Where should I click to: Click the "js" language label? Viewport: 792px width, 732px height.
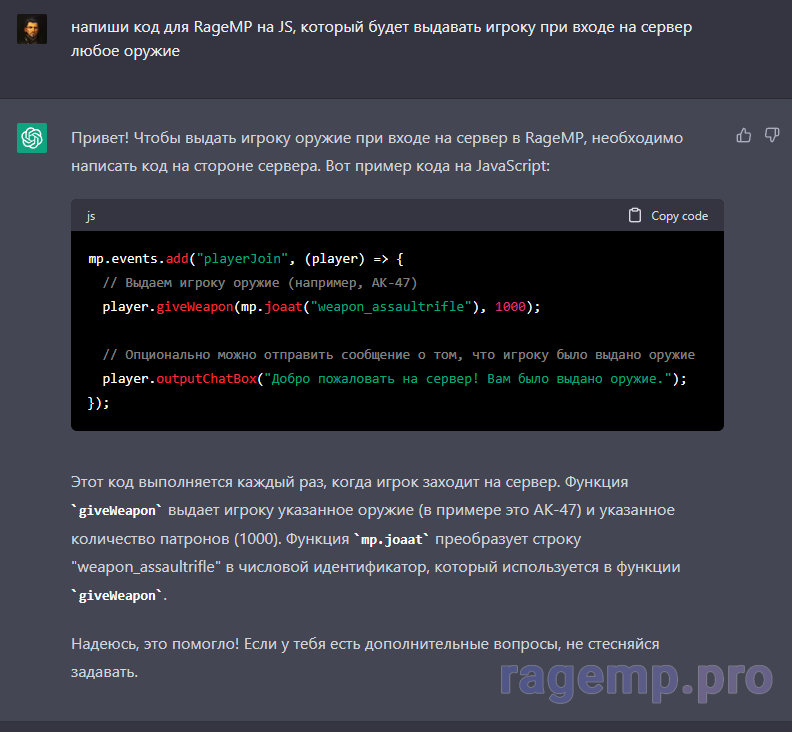[x=91, y=216]
